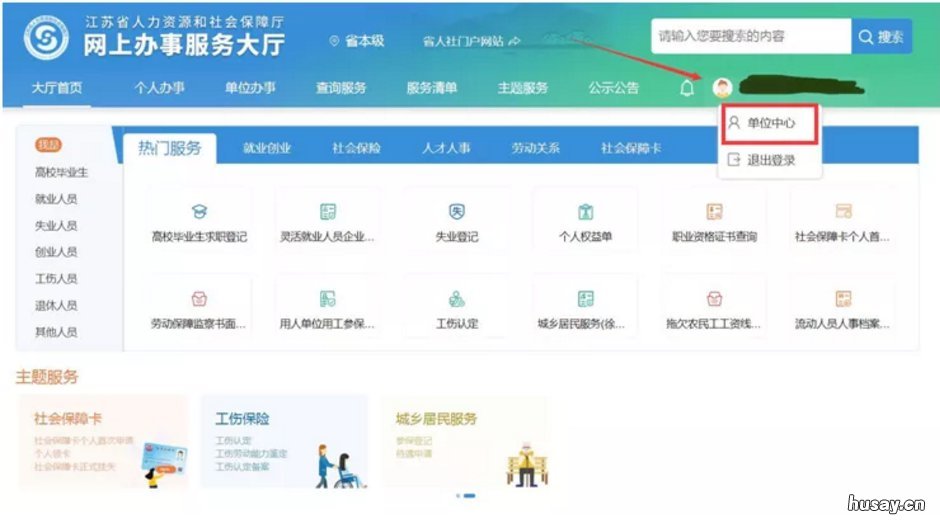Screen dimensions: 940x521
Task: Click the person icon beside 单位中心
Action: click(734, 123)
